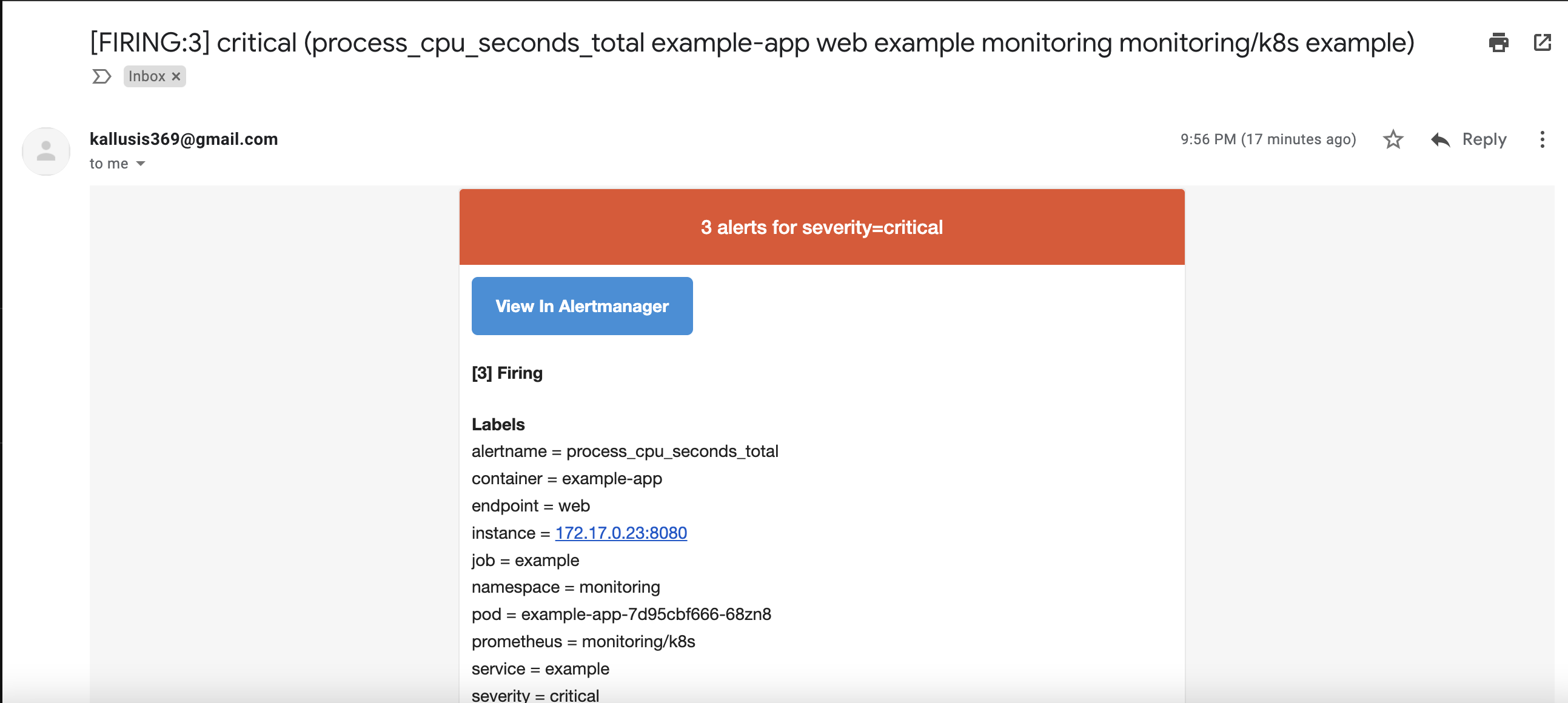Expand recipient details next to 'to me'
This screenshot has width=1568, height=703.
point(141,164)
